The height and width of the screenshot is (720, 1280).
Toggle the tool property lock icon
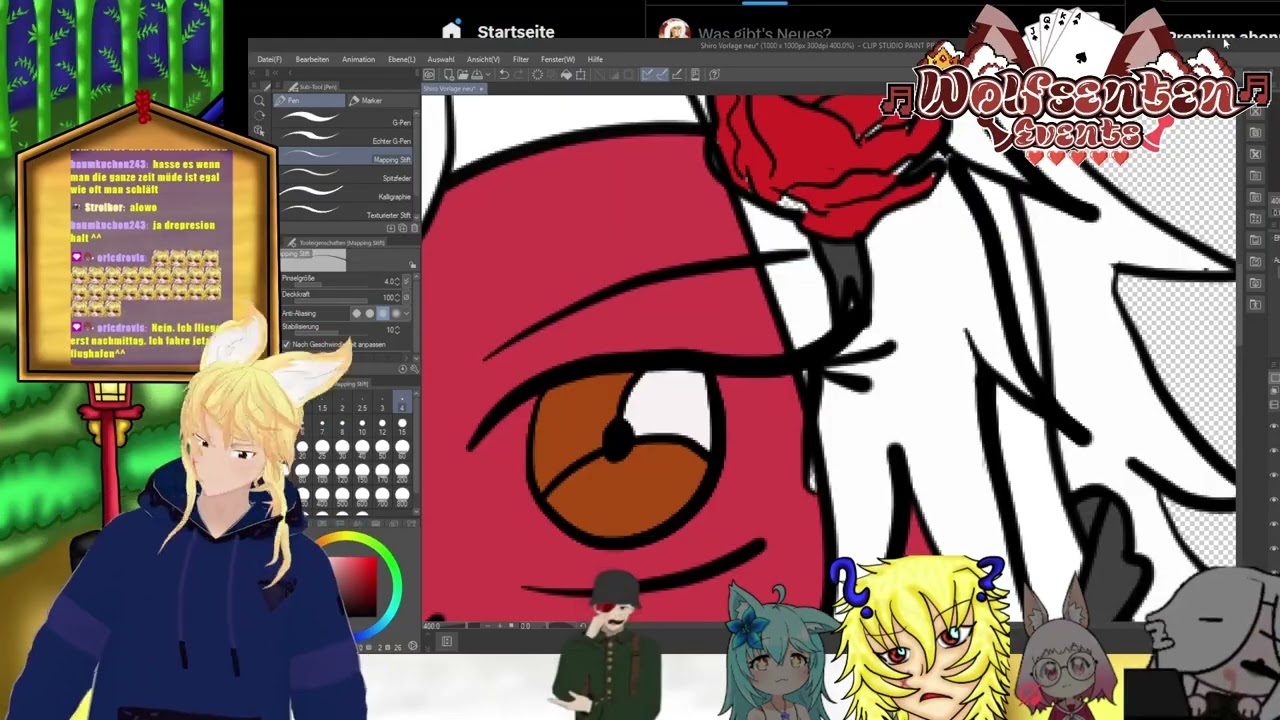pos(412,264)
